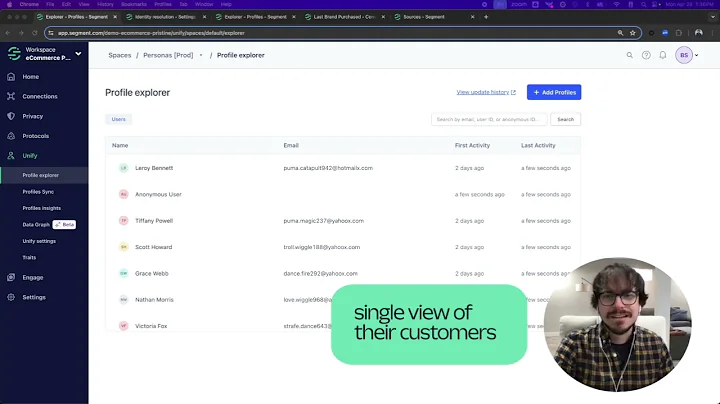Open Profiles insights
Image resolution: width=720 pixels, height=404 pixels.
click(41, 208)
